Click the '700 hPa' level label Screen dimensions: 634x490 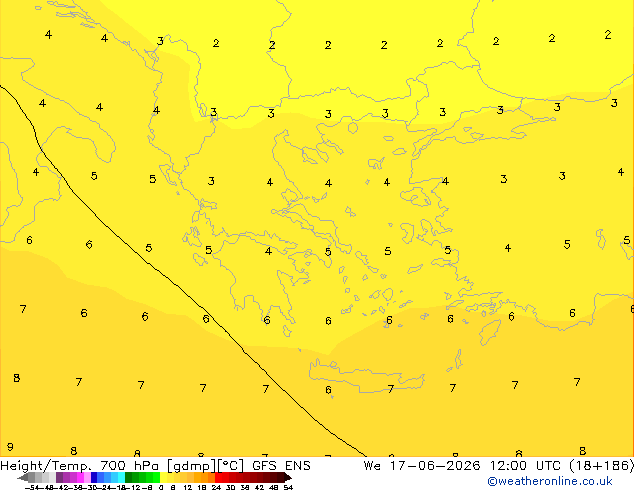coord(129,466)
